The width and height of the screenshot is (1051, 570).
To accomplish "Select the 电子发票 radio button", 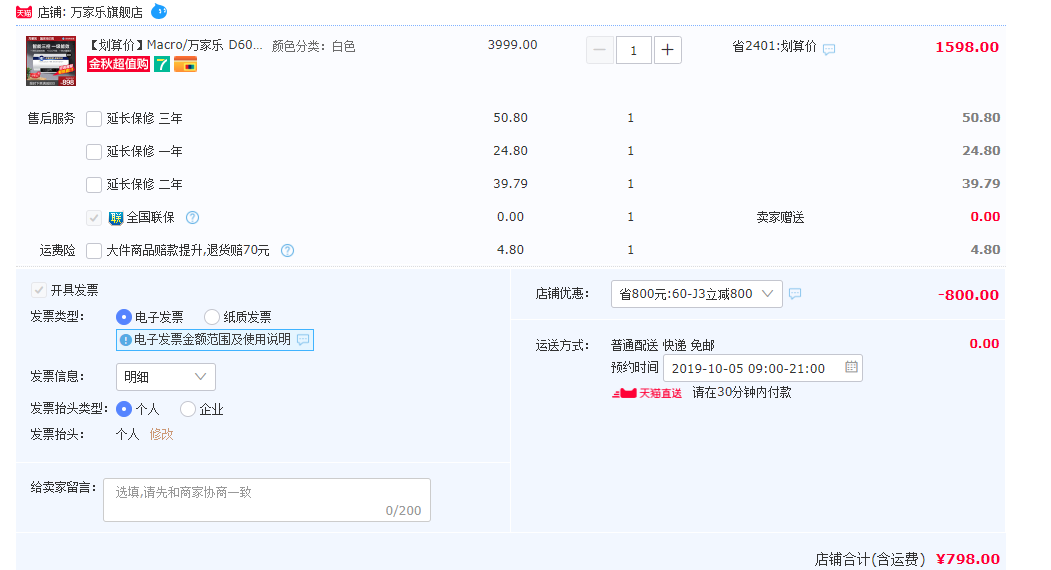I will (x=124, y=317).
